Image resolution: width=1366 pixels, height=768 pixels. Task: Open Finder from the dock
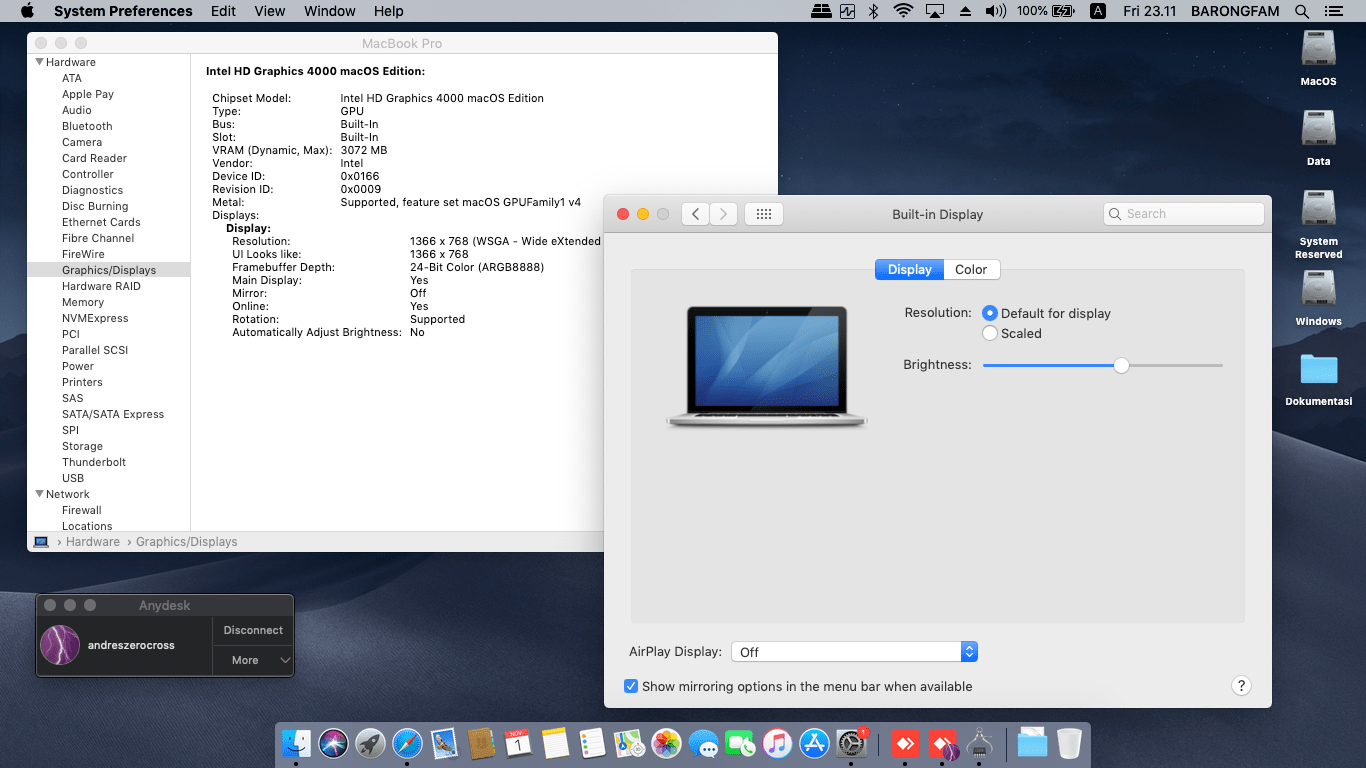coord(296,743)
